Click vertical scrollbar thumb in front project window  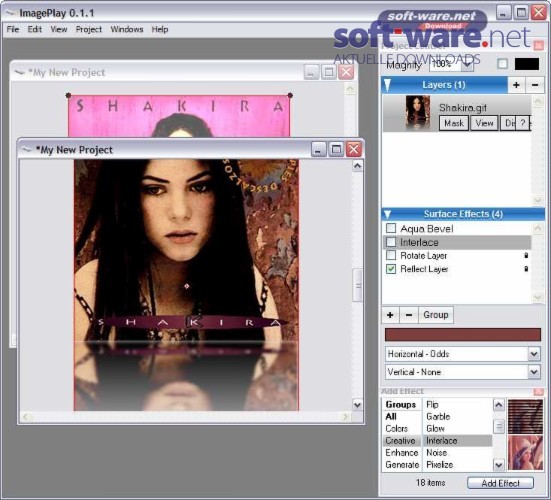[x=358, y=285]
